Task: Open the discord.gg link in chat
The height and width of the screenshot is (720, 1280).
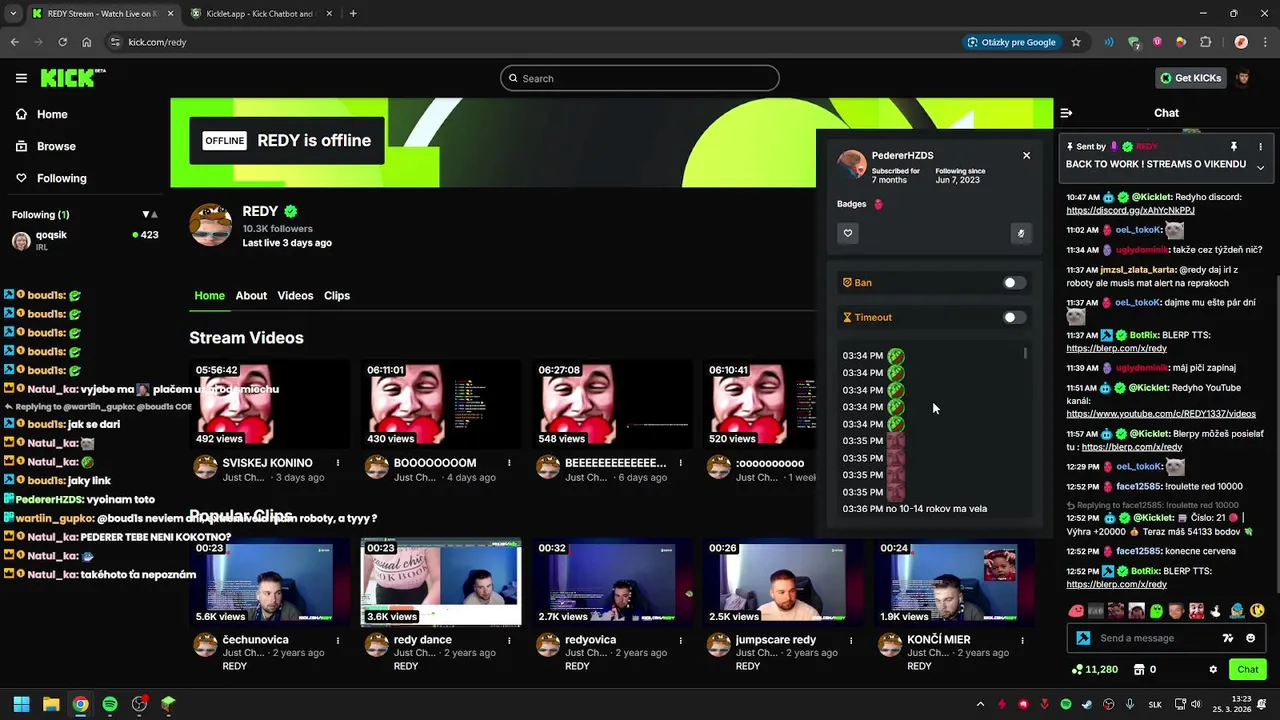Action: (1130, 211)
